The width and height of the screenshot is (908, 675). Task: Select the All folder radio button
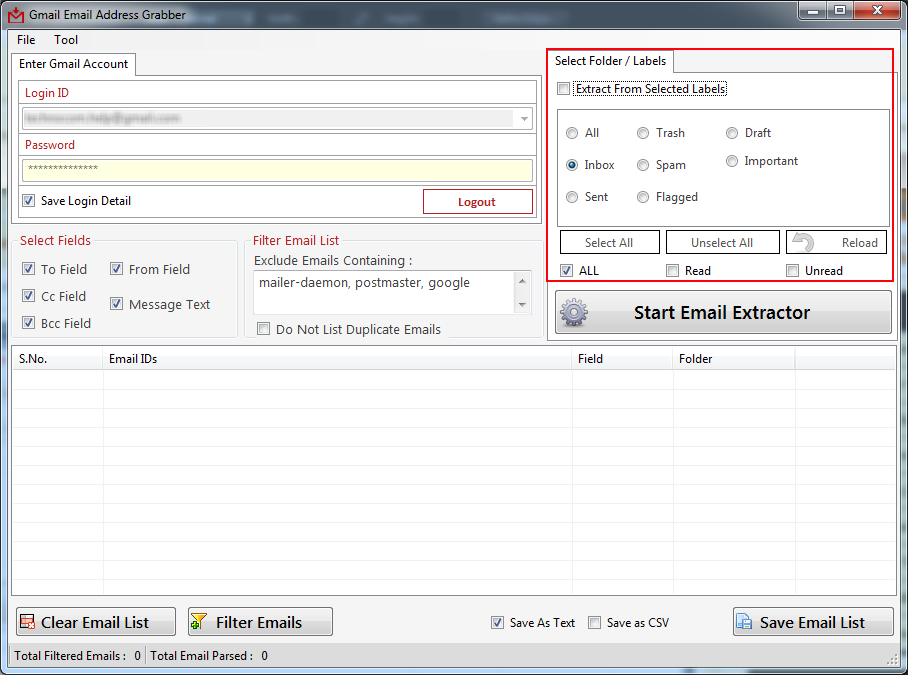click(x=572, y=133)
